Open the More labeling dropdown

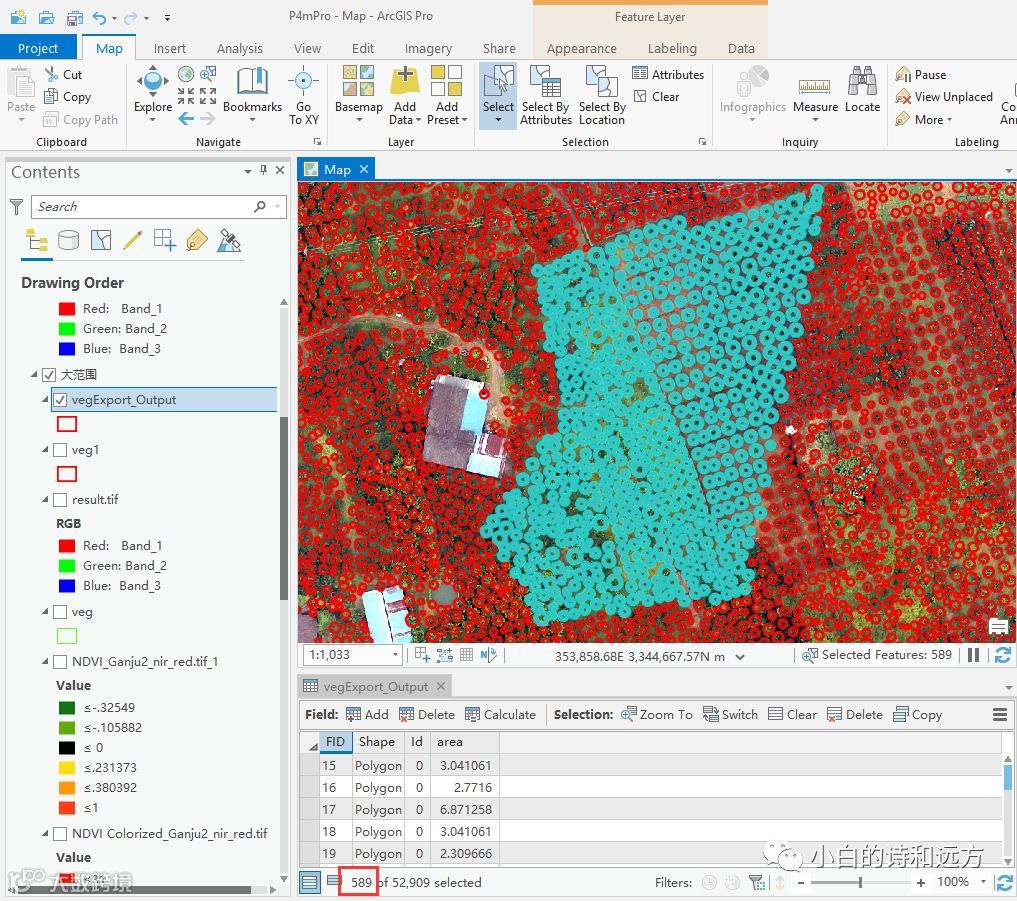924,120
